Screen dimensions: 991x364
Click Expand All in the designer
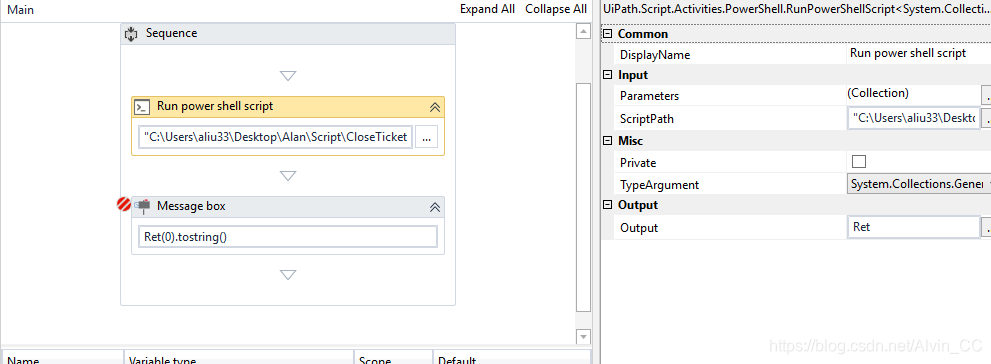click(487, 9)
